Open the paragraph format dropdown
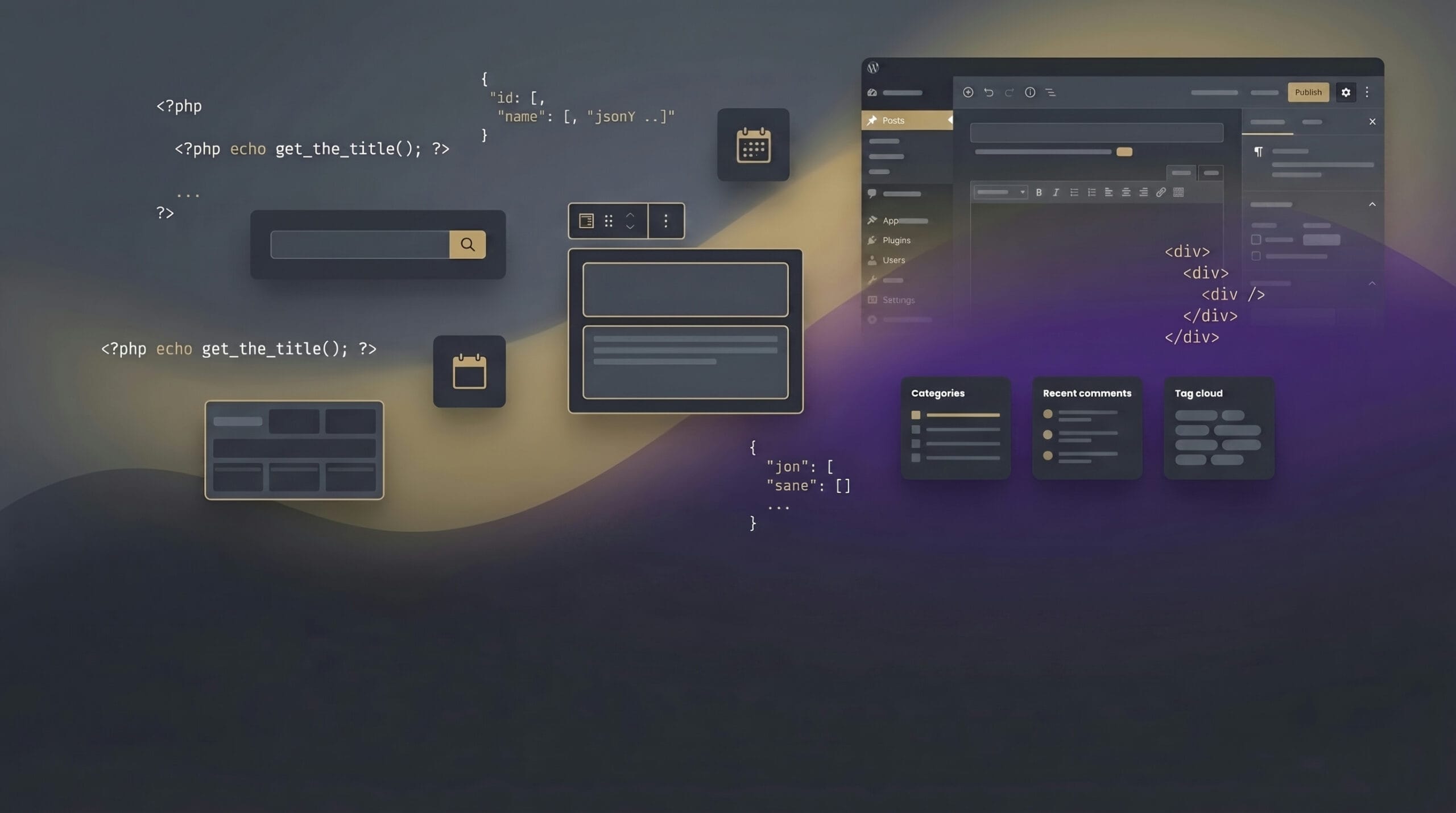This screenshot has width=1456, height=813. click(1000, 192)
